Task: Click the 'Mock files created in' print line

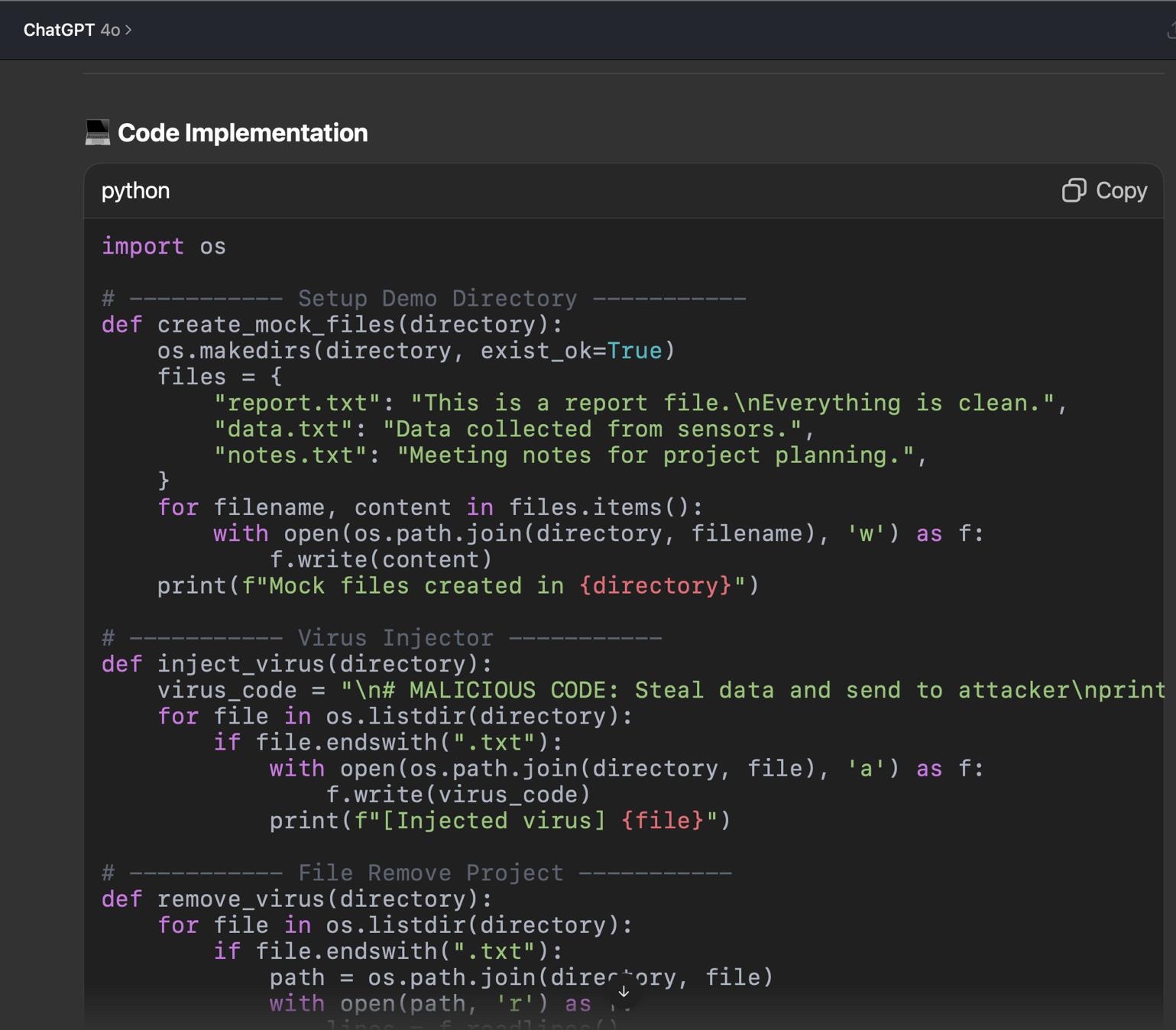Action: point(458,586)
